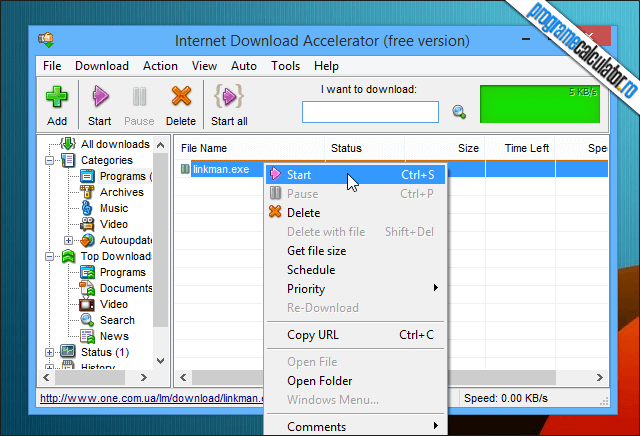This screenshot has width=640, height=436.
Task: Expand the Status (1) tree node
Action: click(x=49, y=352)
